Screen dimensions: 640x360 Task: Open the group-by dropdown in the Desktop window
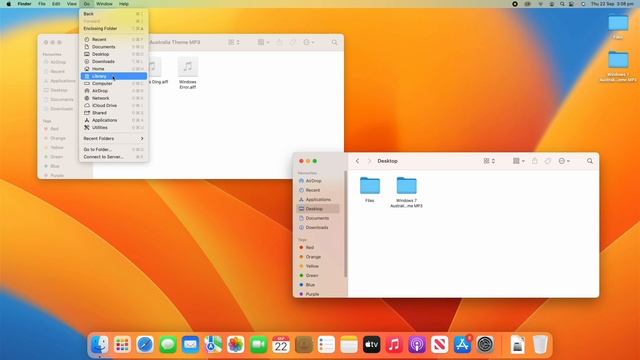click(x=519, y=161)
